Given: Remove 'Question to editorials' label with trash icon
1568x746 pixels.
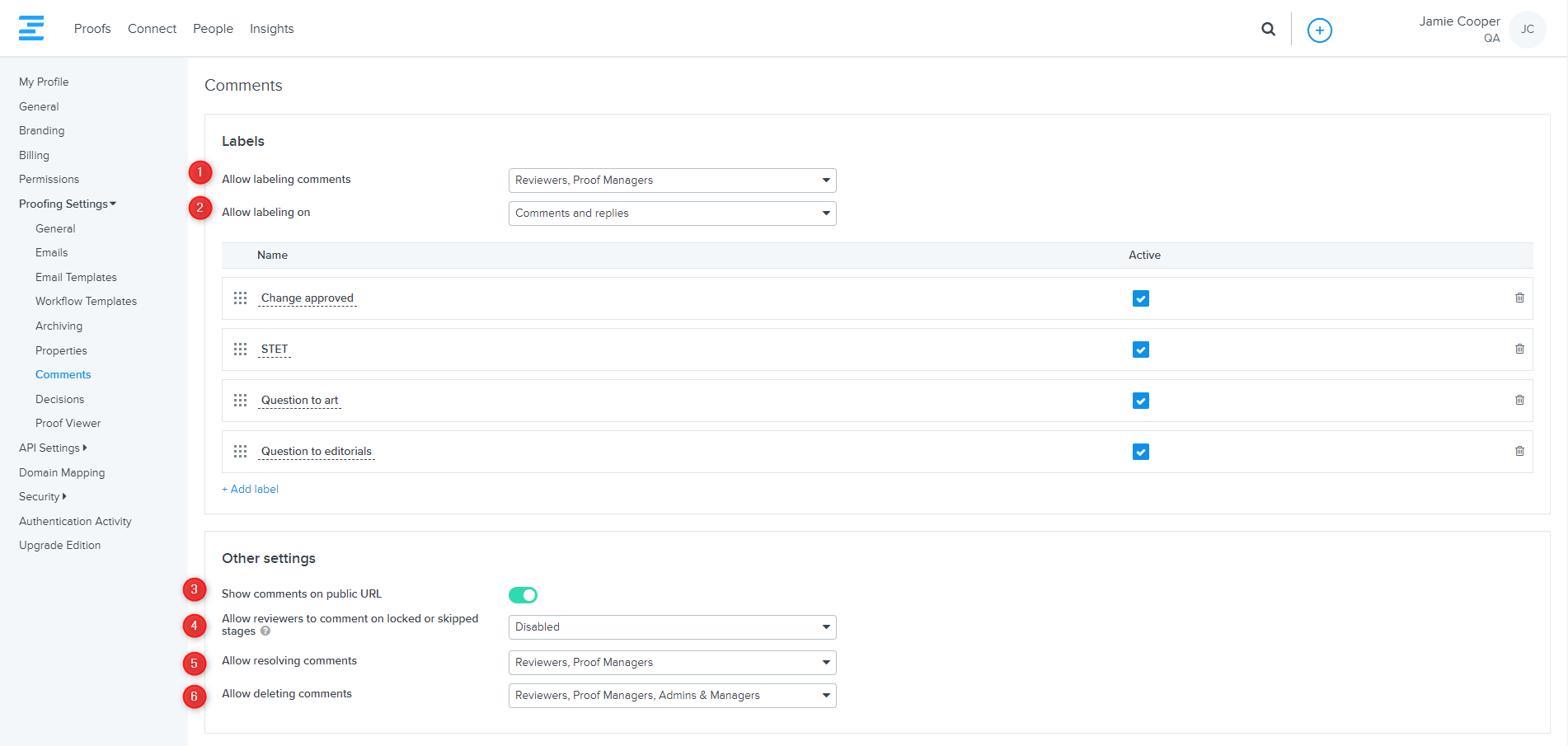Looking at the screenshot, I should click(1519, 452).
